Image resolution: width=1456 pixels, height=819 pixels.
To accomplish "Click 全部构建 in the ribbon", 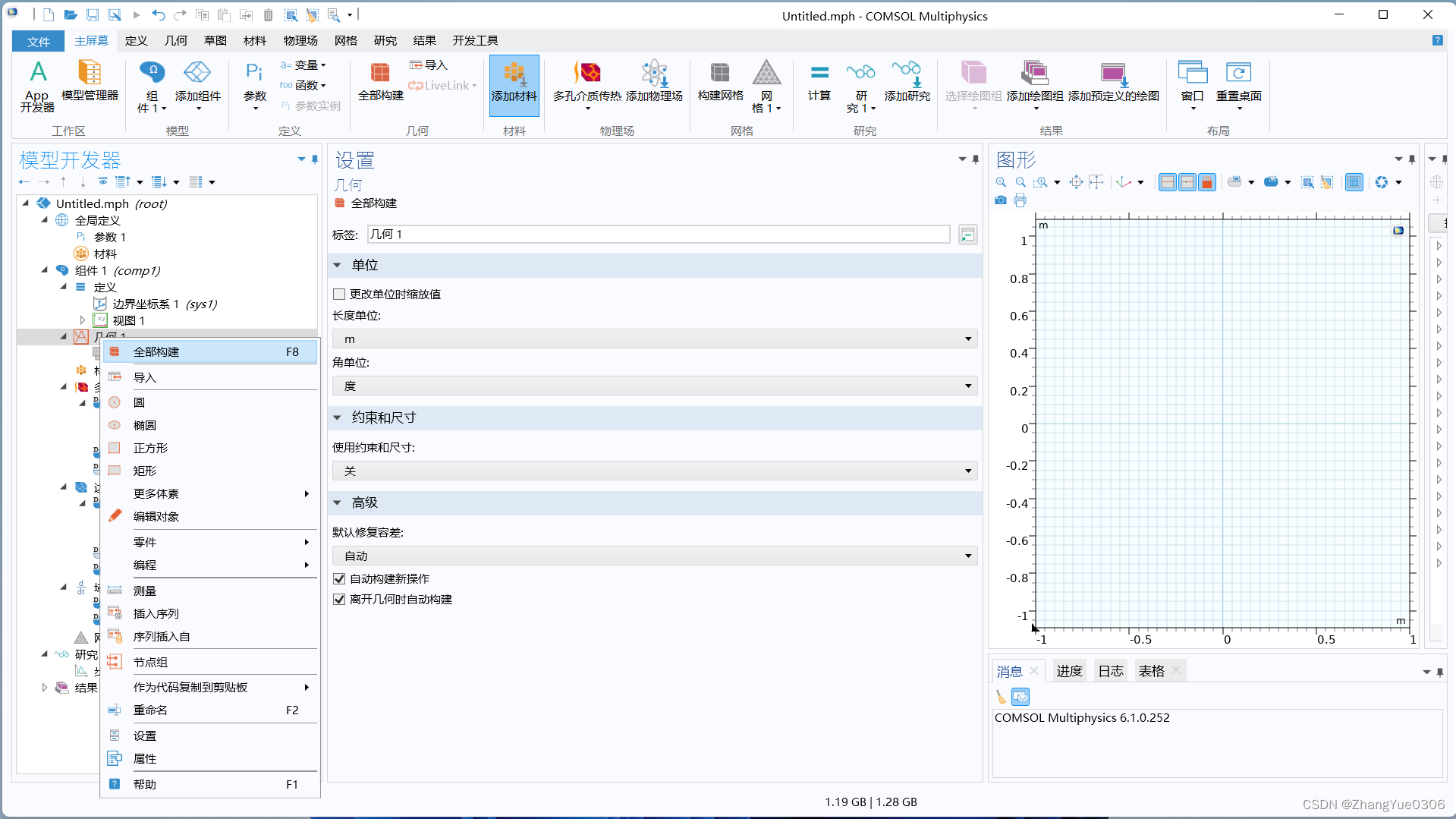I will coord(380,80).
